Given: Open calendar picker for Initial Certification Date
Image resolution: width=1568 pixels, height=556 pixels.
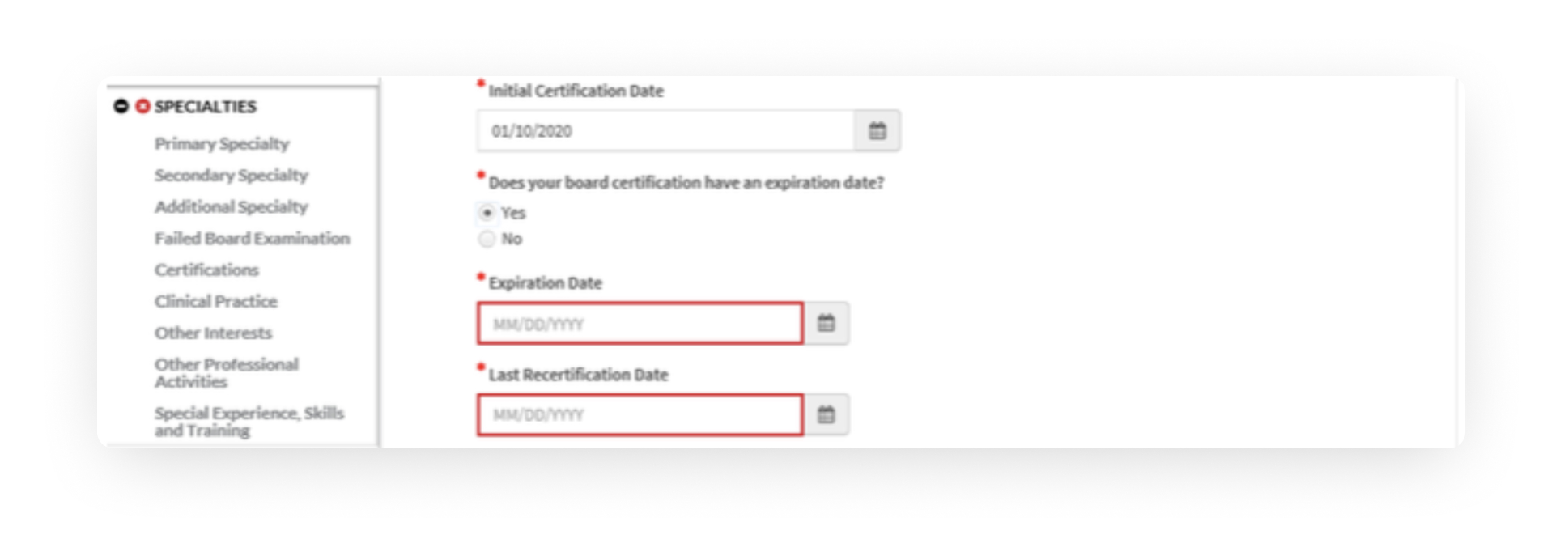Looking at the screenshot, I should (x=877, y=131).
